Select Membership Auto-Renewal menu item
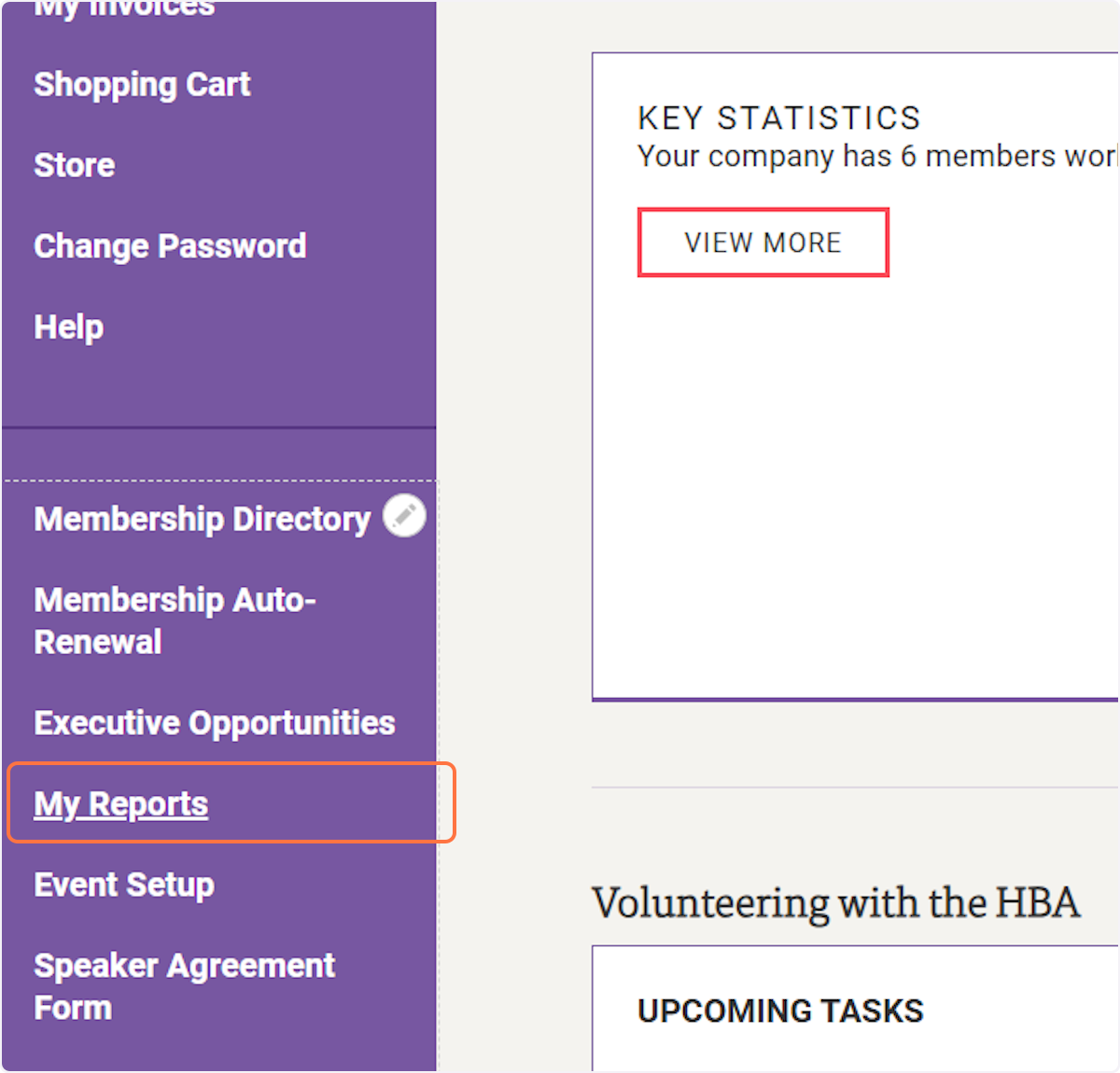The width and height of the screenshot is (1120, 1073). click(x=175, y=620)
